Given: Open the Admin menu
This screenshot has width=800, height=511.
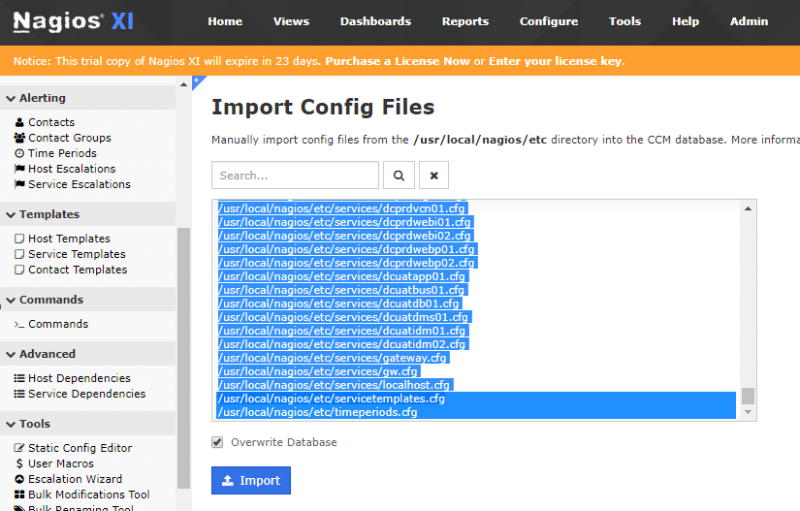Looking at the screenshot, I should pyautogui.click(x=749, y=21).
